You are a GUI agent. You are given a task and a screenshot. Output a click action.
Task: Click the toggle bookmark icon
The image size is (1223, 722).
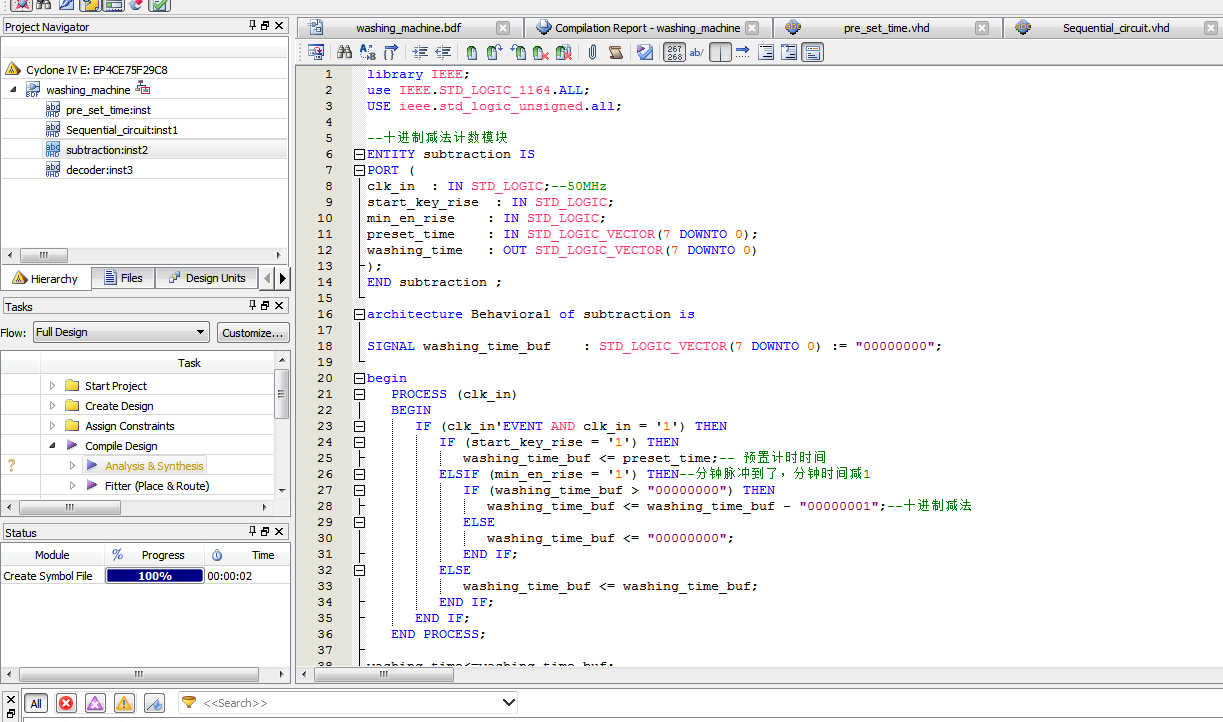(471, 52)
